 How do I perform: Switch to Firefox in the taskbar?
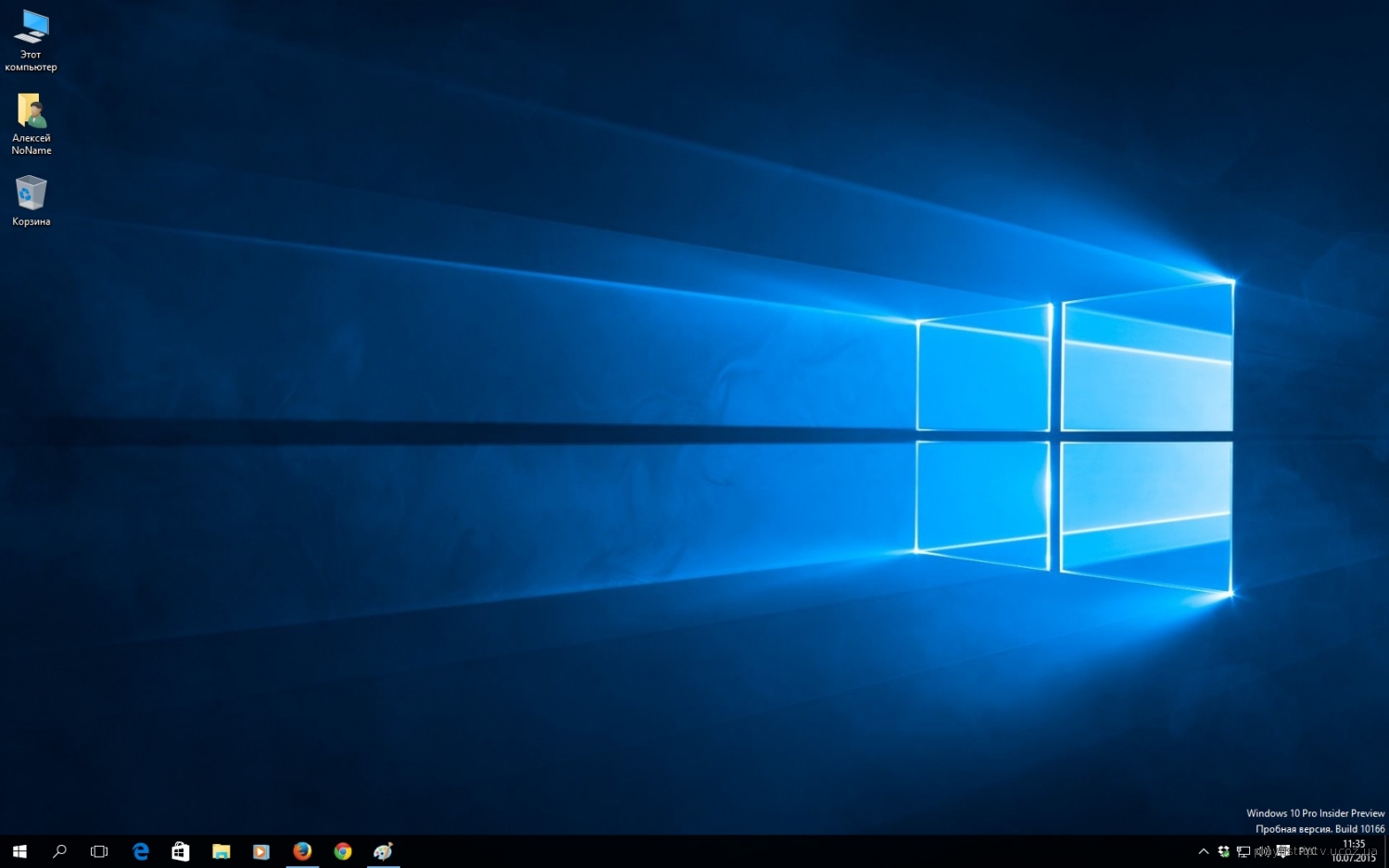coord(302,851)
